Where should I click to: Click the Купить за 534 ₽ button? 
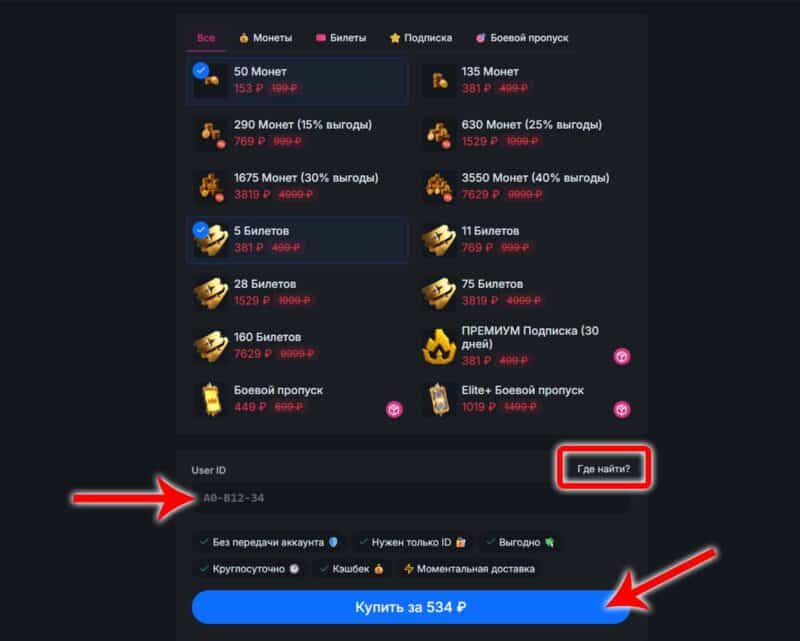[411, 607]
